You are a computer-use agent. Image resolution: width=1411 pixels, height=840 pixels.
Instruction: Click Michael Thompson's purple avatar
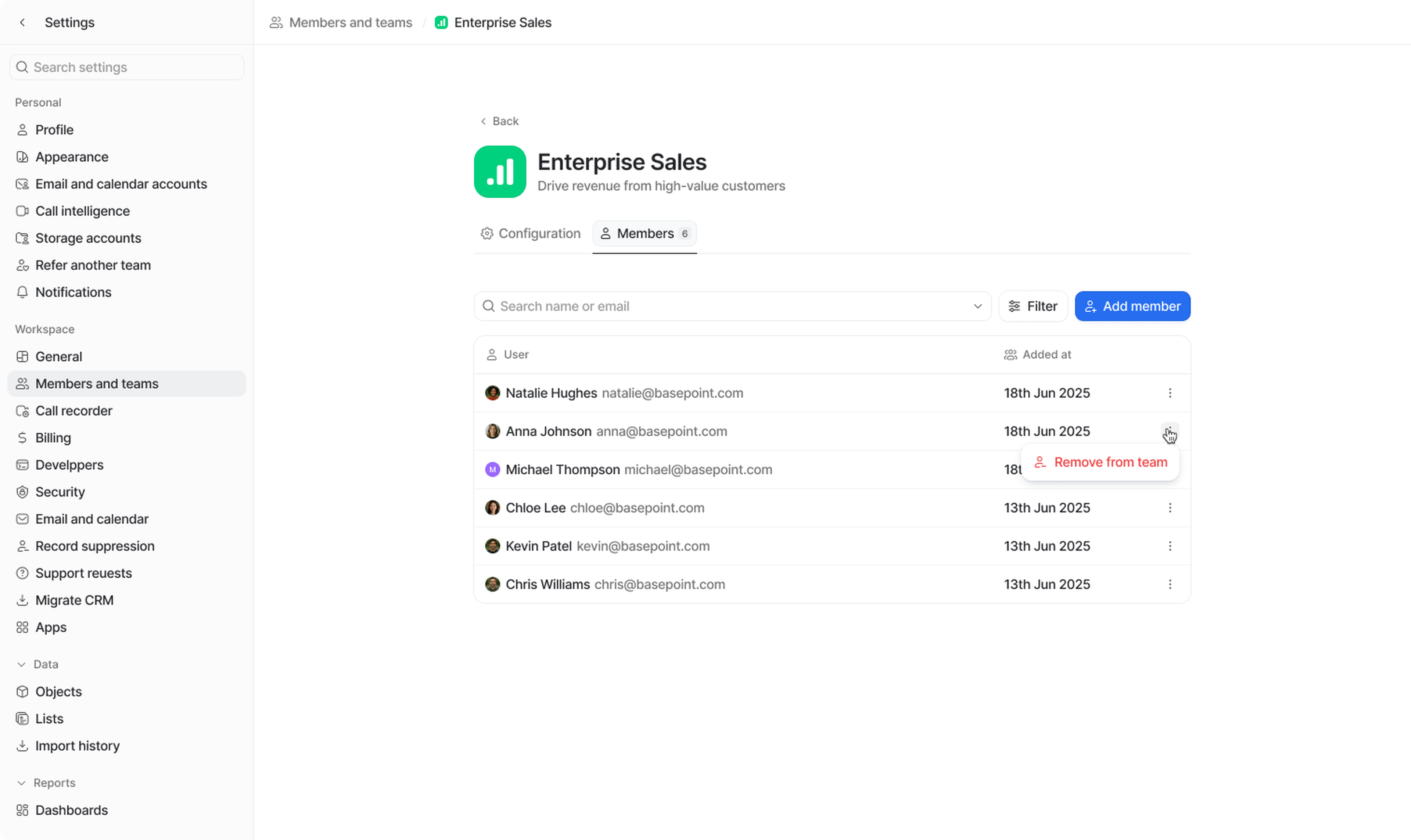(x=492, y=469)
